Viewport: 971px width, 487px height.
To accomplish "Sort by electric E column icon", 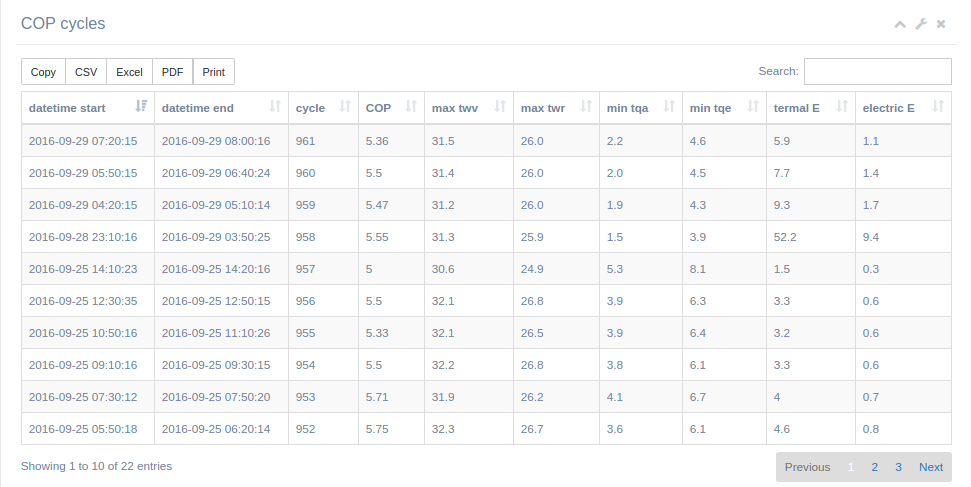I will (938, 107).
